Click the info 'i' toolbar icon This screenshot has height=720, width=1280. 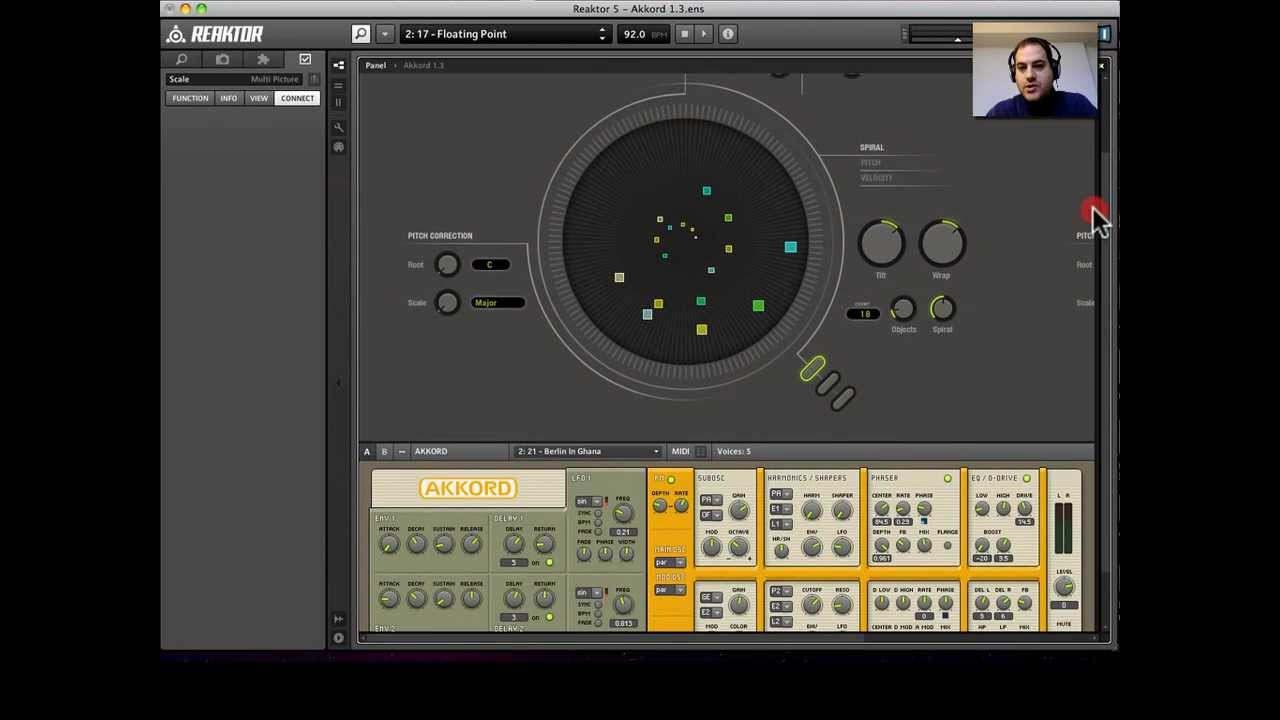[x=728, y=34]
